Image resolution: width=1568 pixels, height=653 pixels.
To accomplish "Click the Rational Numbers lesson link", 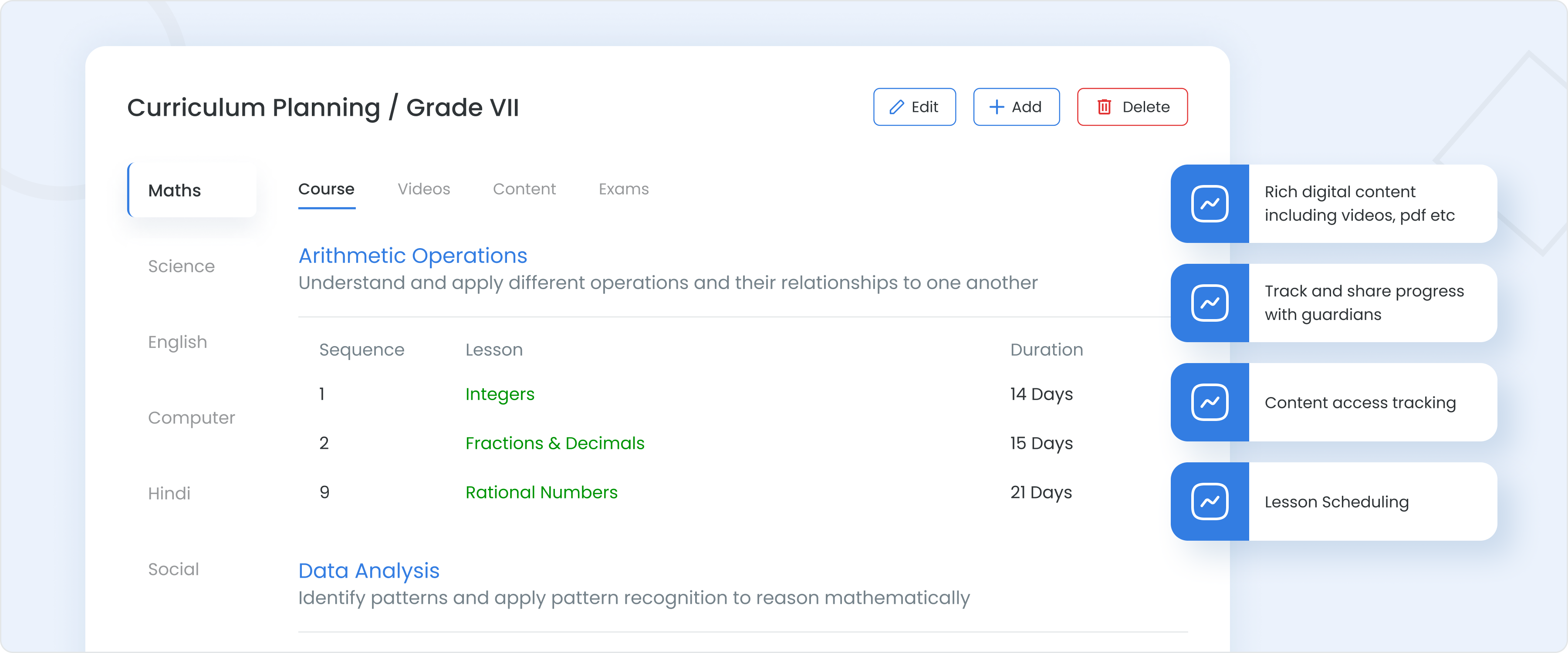I will (x=541, y=492).
